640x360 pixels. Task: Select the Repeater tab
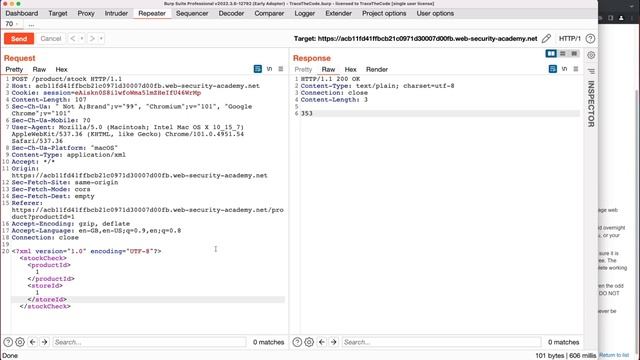(152, 13)
